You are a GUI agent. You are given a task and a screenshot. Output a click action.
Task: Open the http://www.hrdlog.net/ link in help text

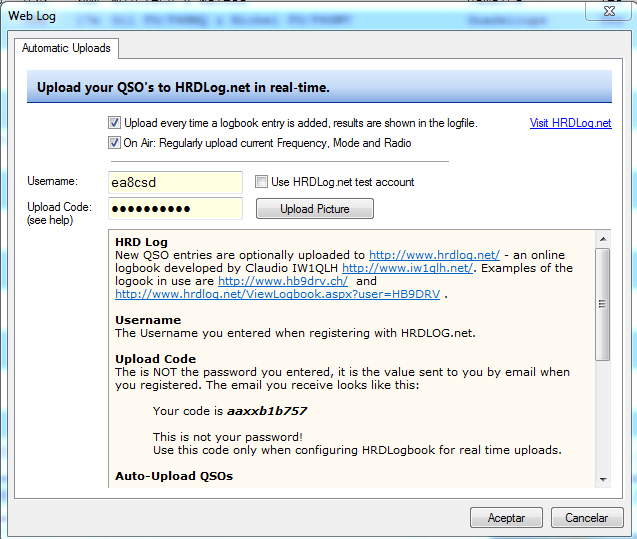(x=434, y=255)
